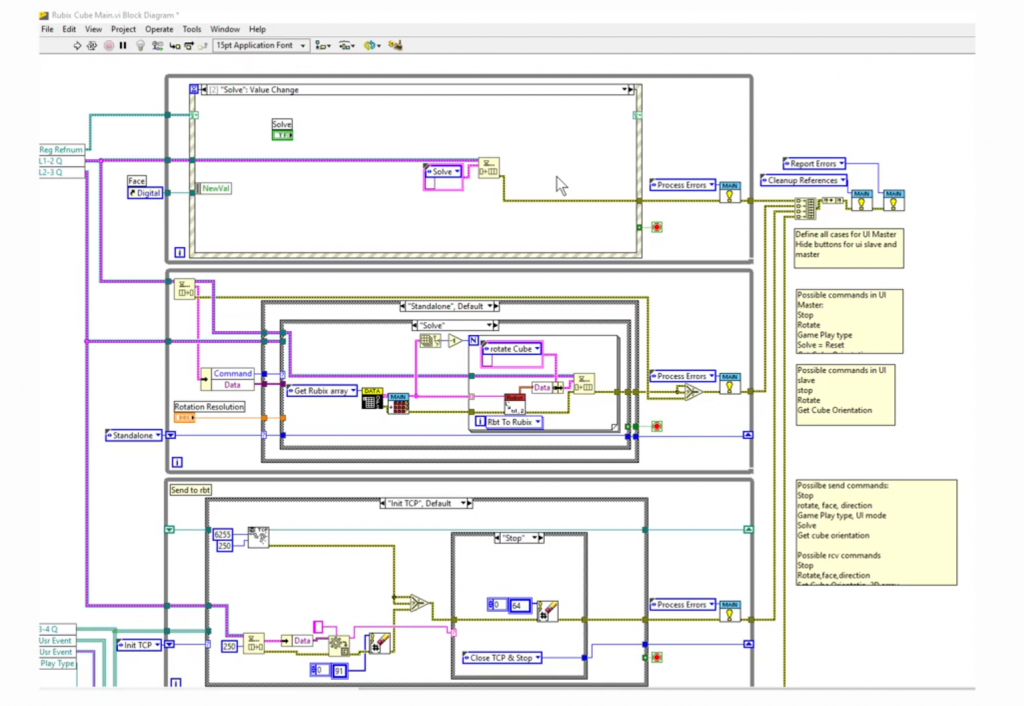Viewport: 1024px width, 706px height.
Task: Select the yellow-black DATA subVI icon
Action: click(x=372, y=398)
